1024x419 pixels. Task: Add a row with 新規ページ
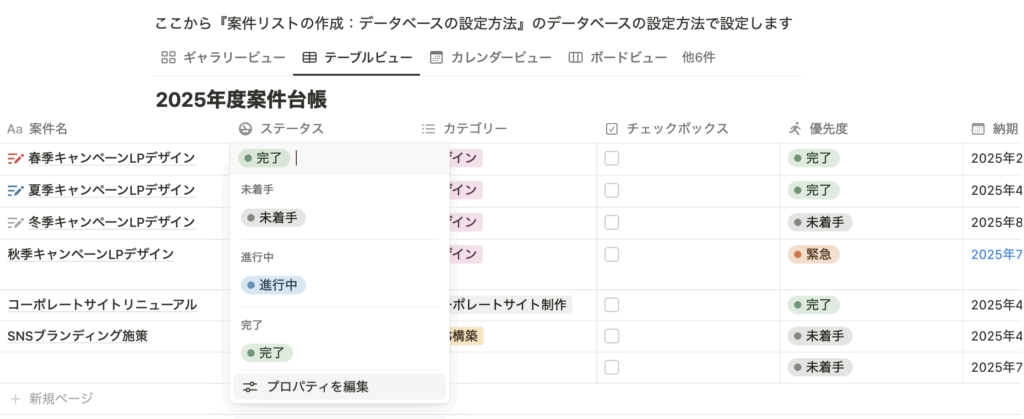(x=60, y=399)
